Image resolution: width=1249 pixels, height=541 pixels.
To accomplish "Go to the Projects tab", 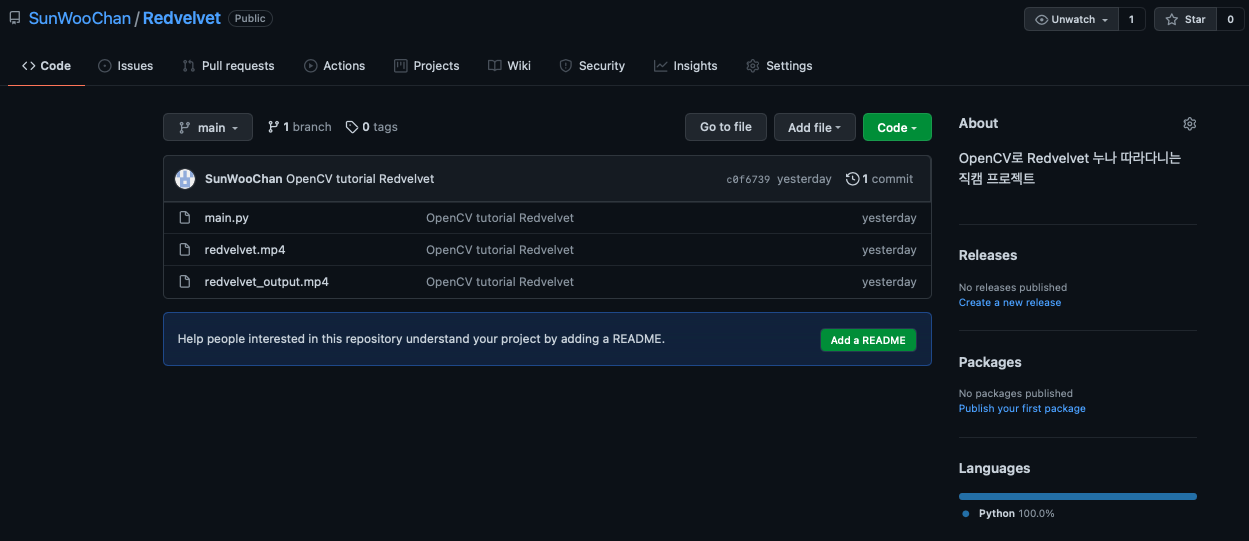I will (427, 66).
